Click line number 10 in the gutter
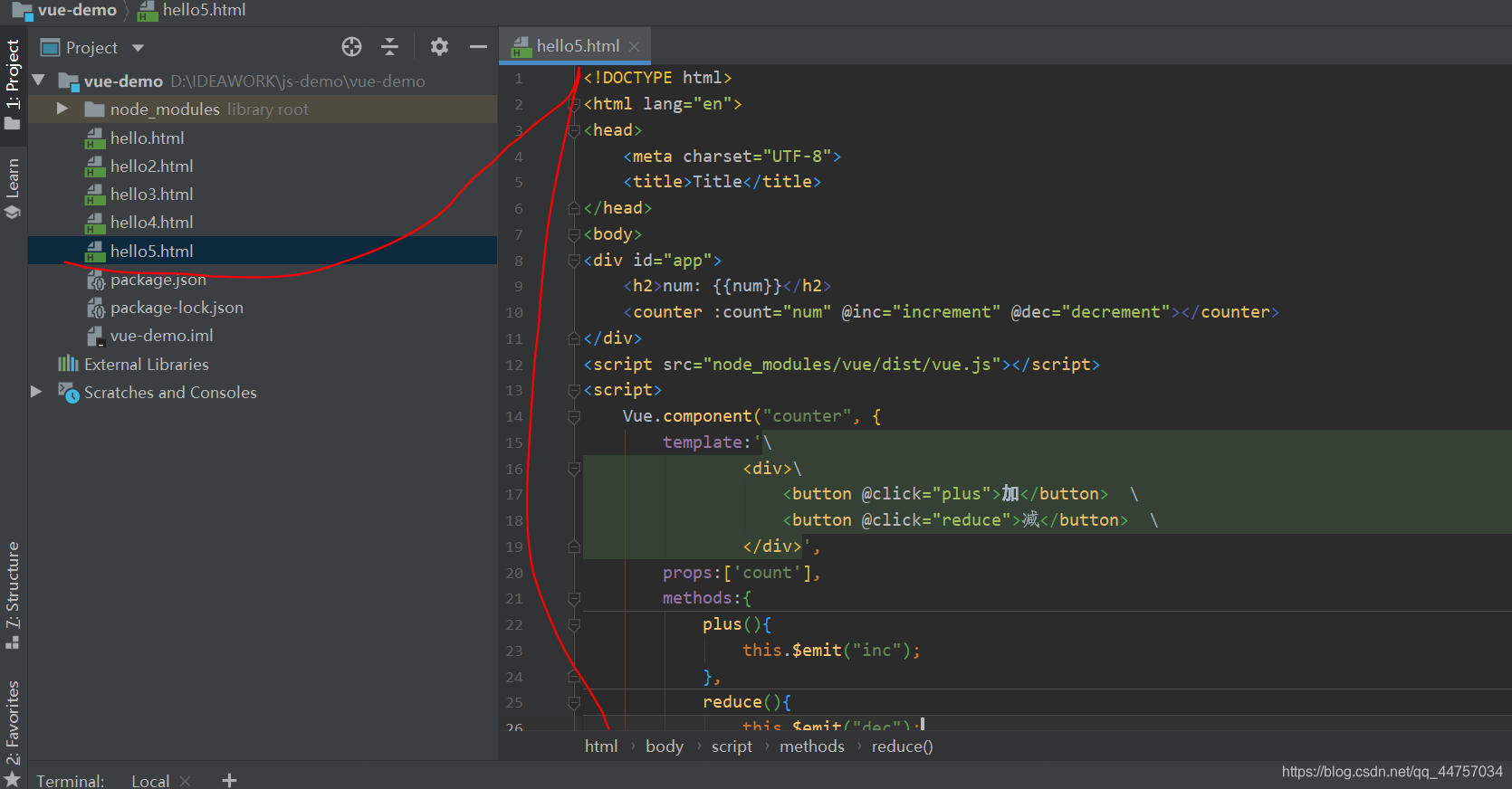1512x789 pixels. click(514, 312)
